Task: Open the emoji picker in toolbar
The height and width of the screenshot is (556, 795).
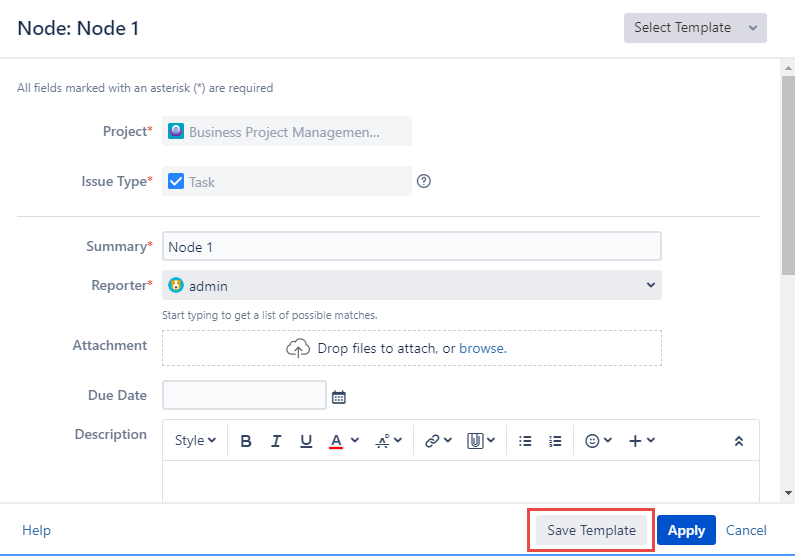Action: click(598, 441)
